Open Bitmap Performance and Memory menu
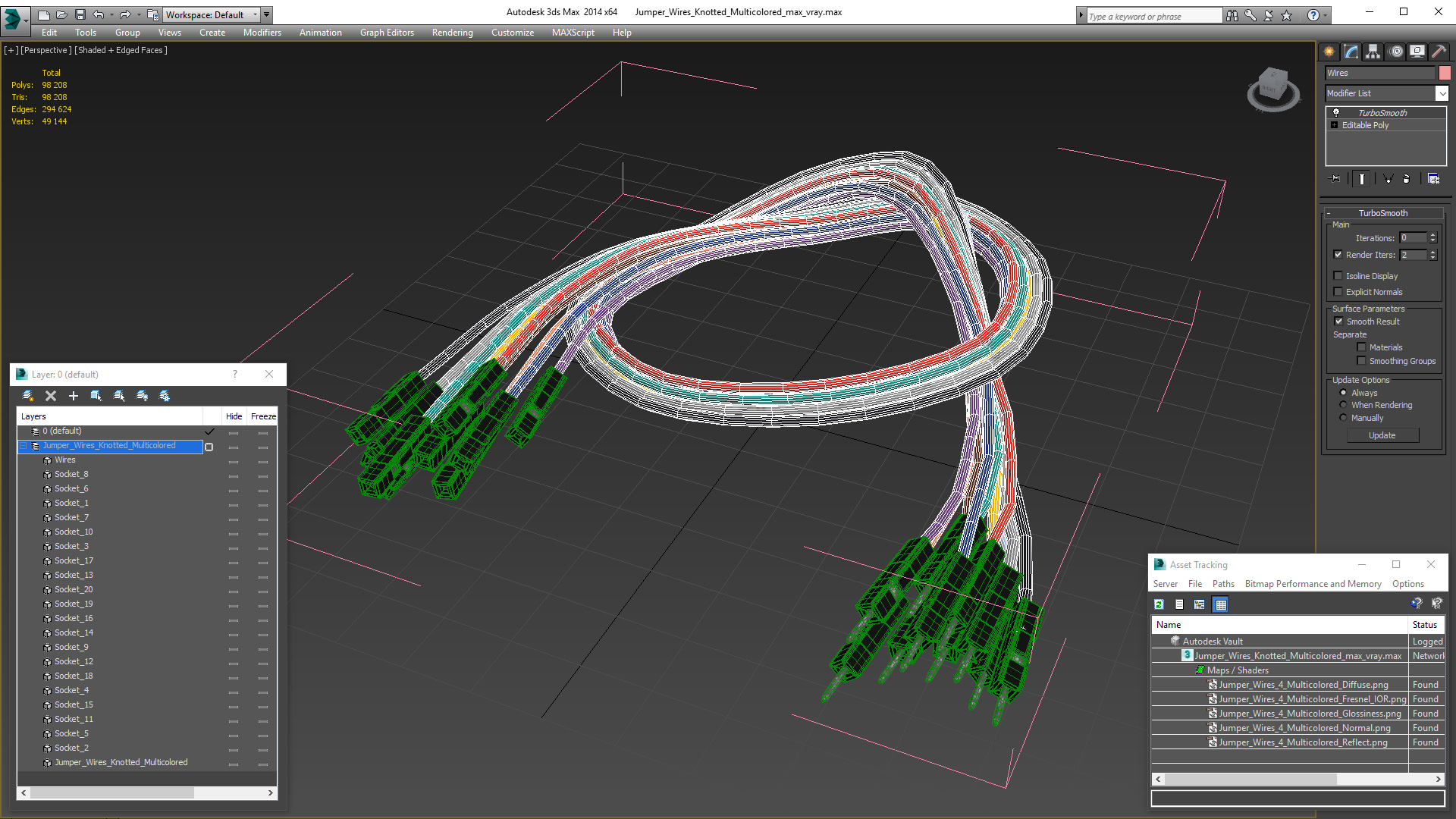 [1313, 584]
